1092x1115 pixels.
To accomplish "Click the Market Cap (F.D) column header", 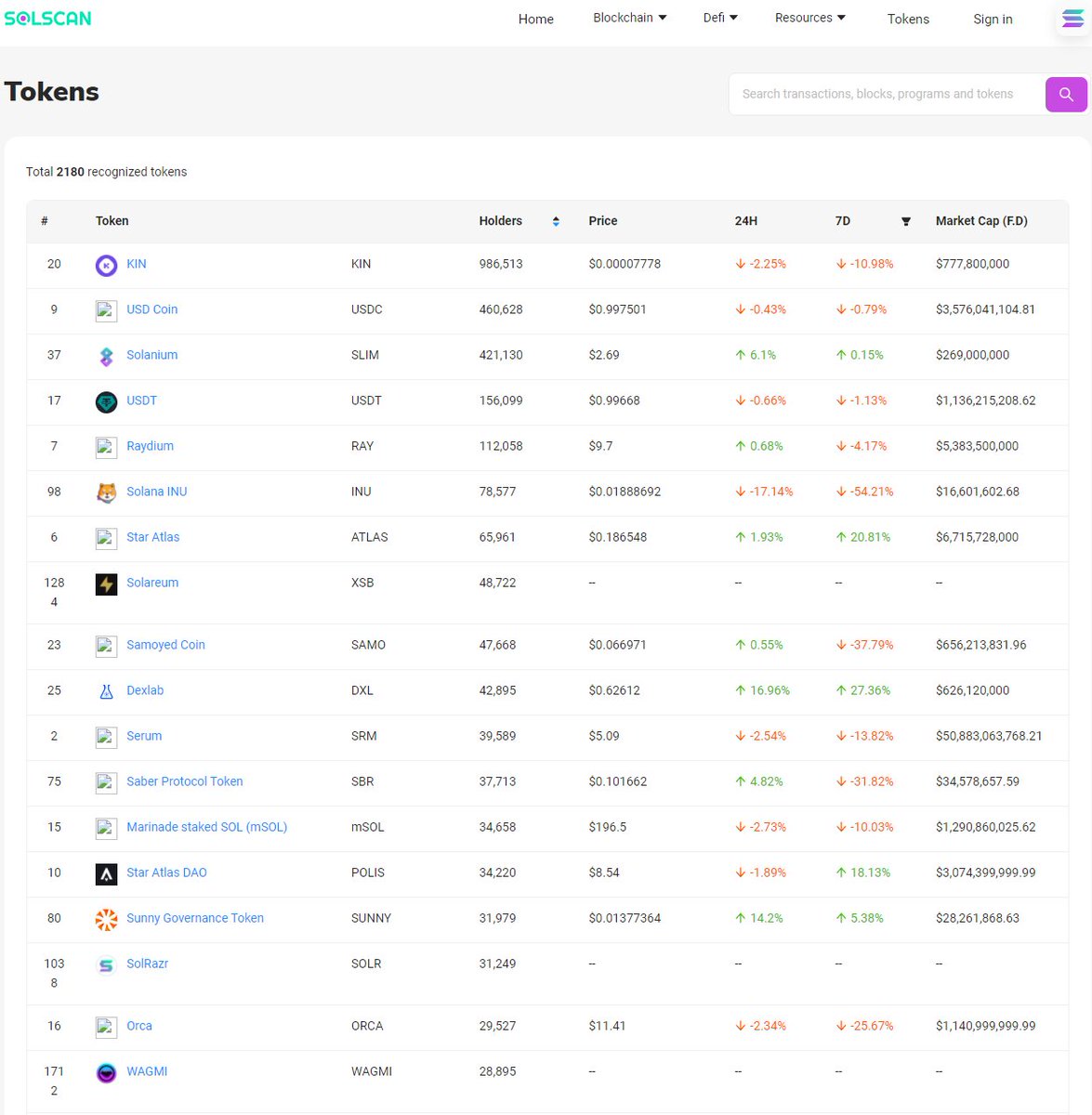I will coord(981,221).
